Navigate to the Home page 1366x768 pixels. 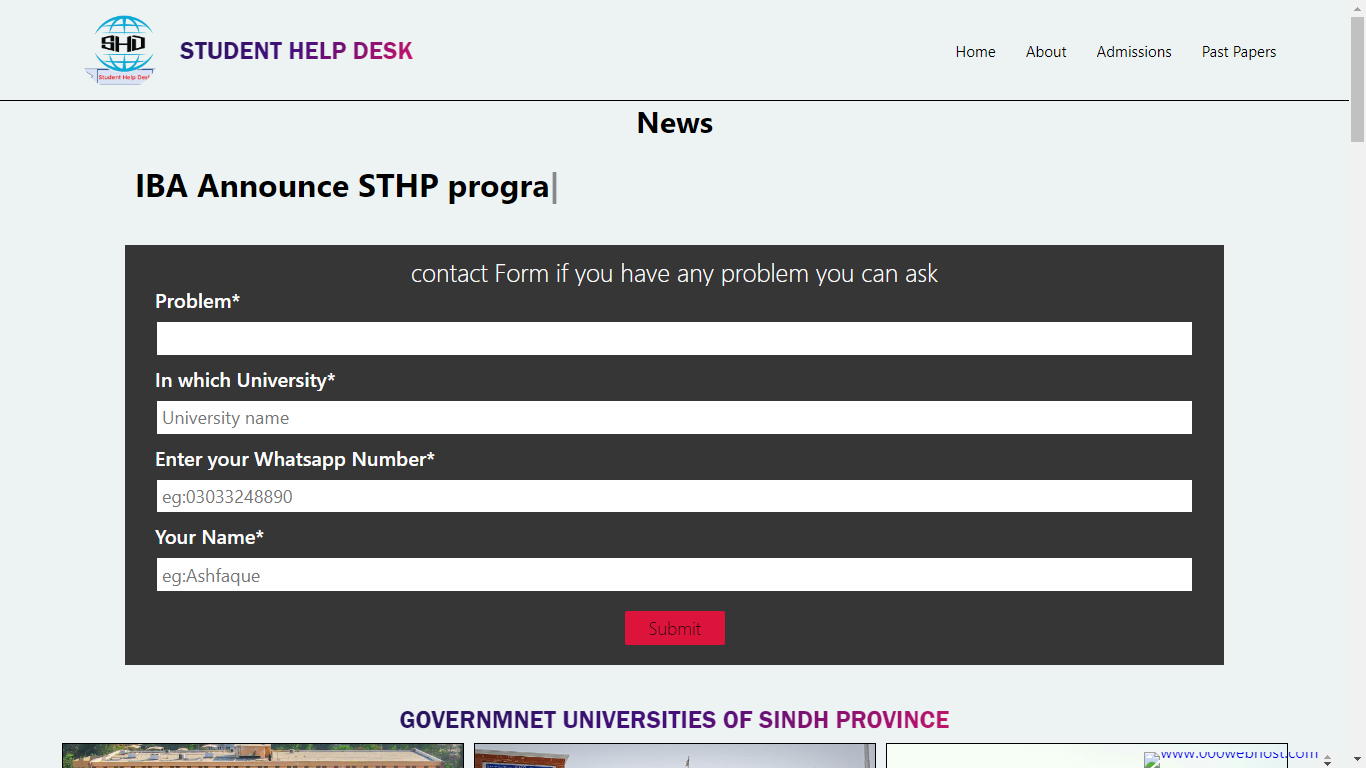click(x=975, y=51)
